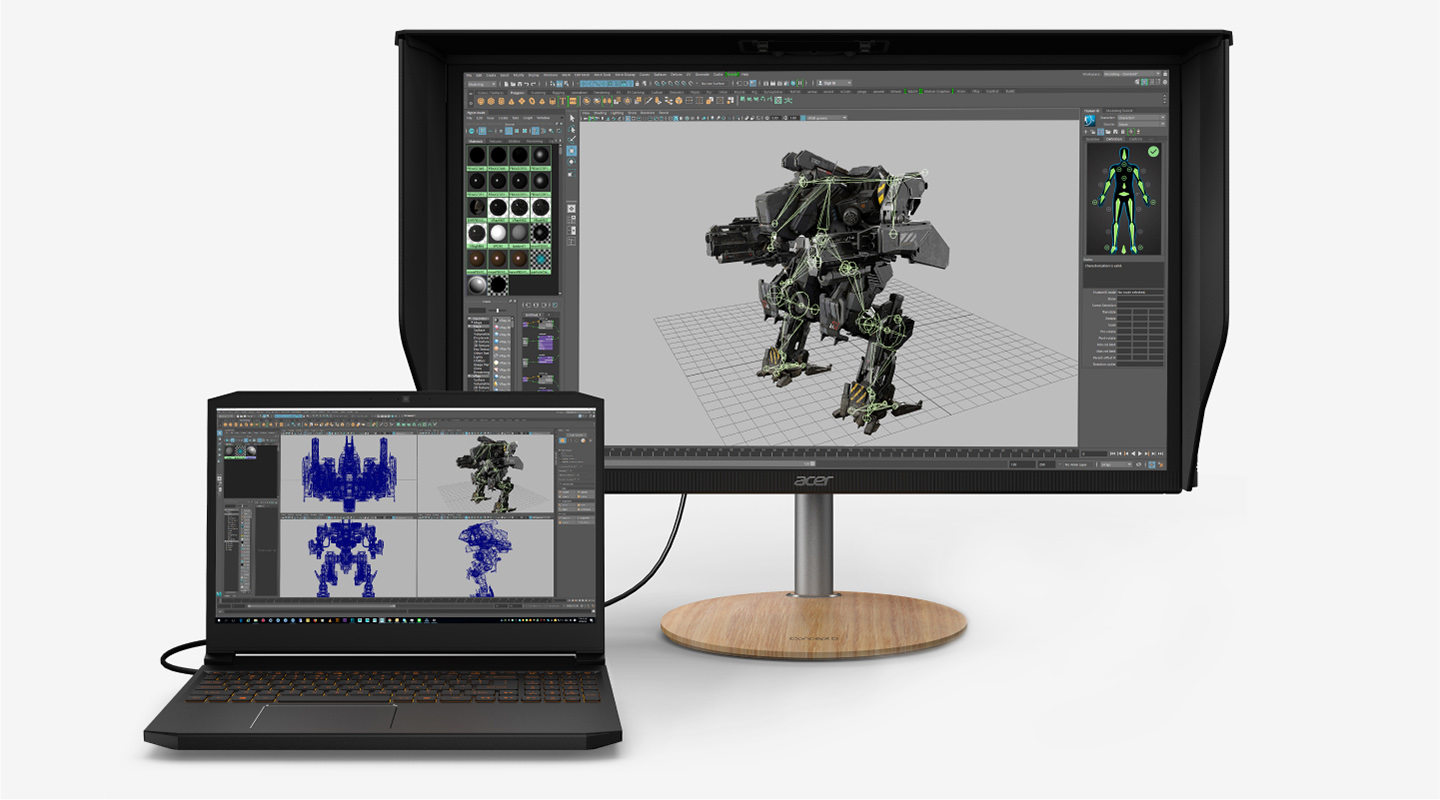Click the Rotate tool in toolbox
The height and width of the screenshot is (800, 1440).
click(x=572, y=163)
